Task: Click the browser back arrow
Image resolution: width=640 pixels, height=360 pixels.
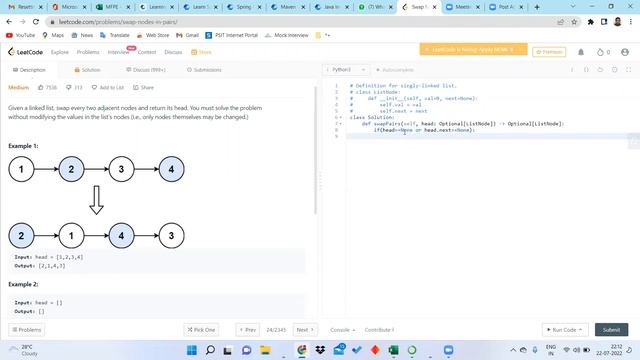Action: [x=9, y=22]
